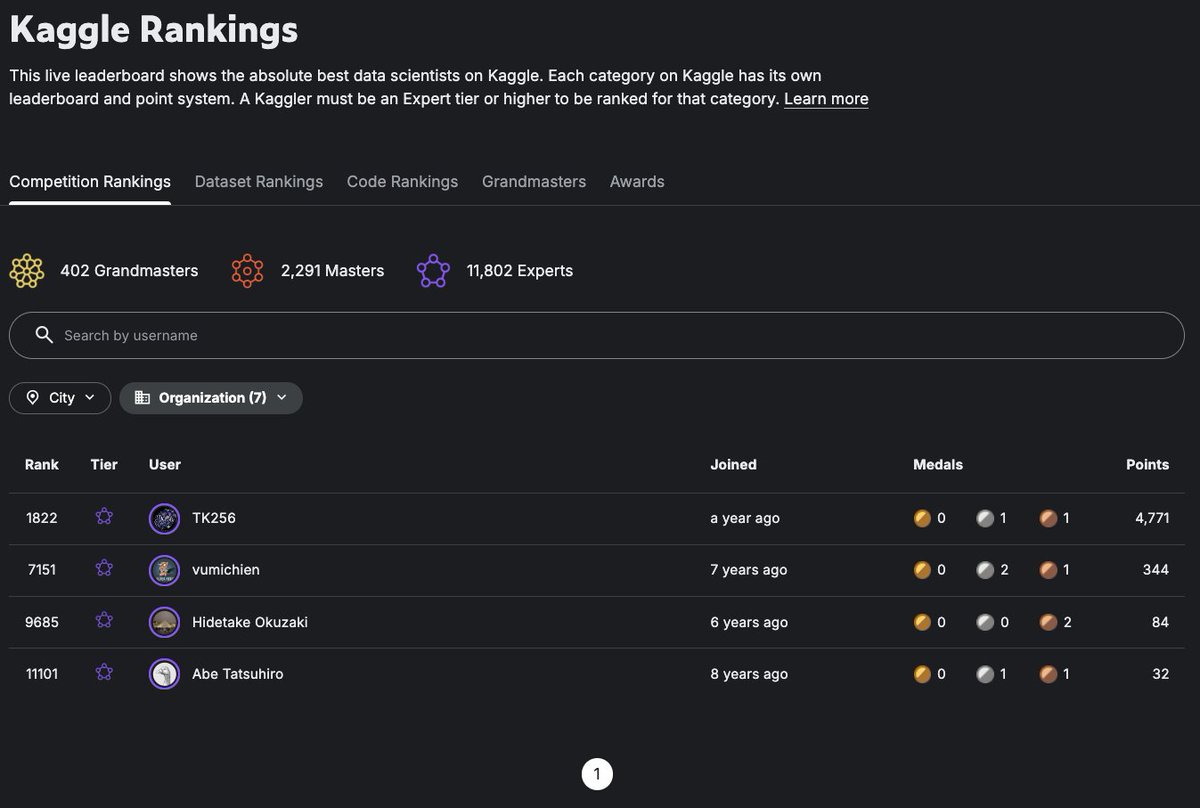
Task: Click the bronze medal icon in Abe Tatsuhiro's row
Action: point(1048,674)
